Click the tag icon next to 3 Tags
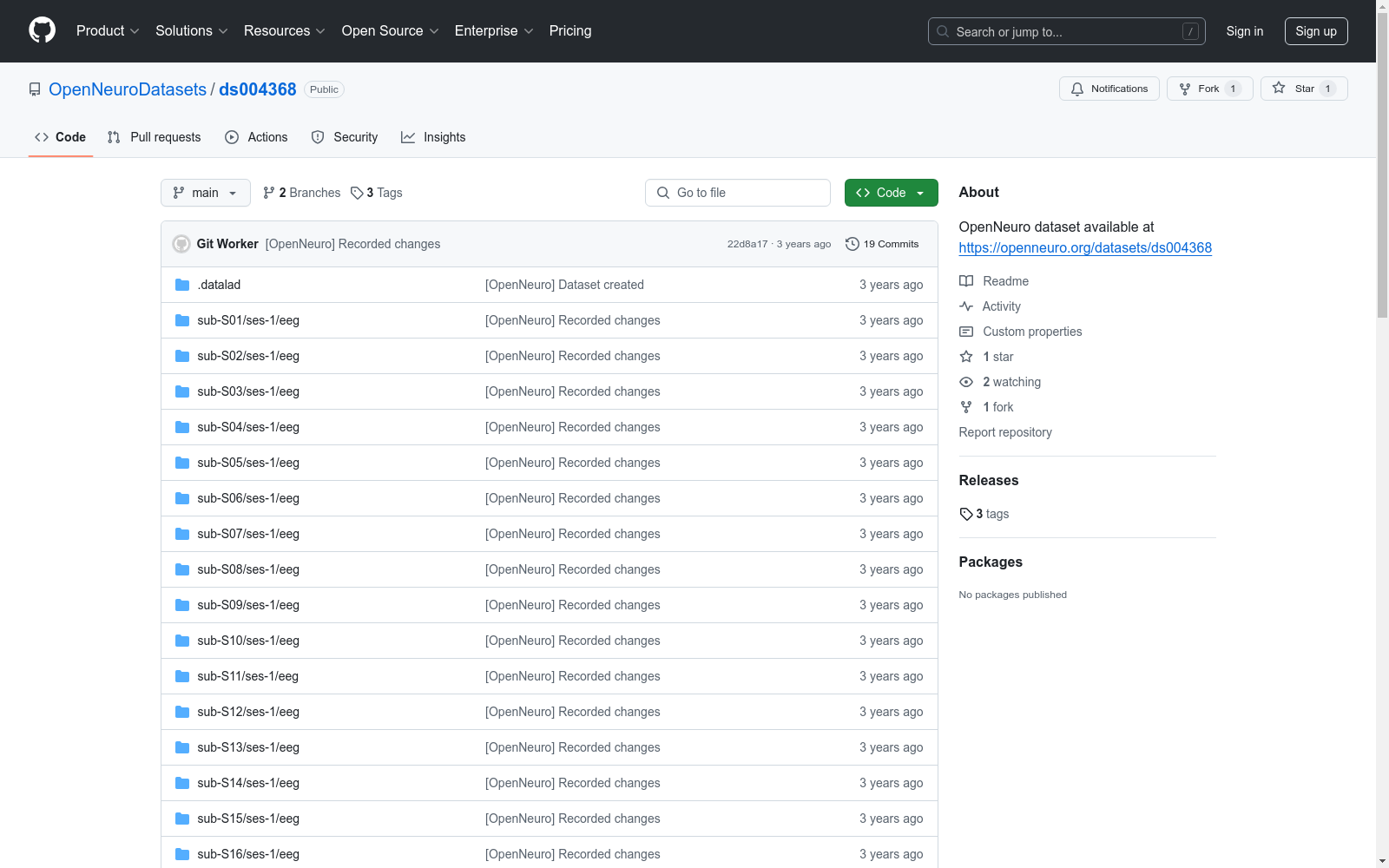 [x=357, y=193]
